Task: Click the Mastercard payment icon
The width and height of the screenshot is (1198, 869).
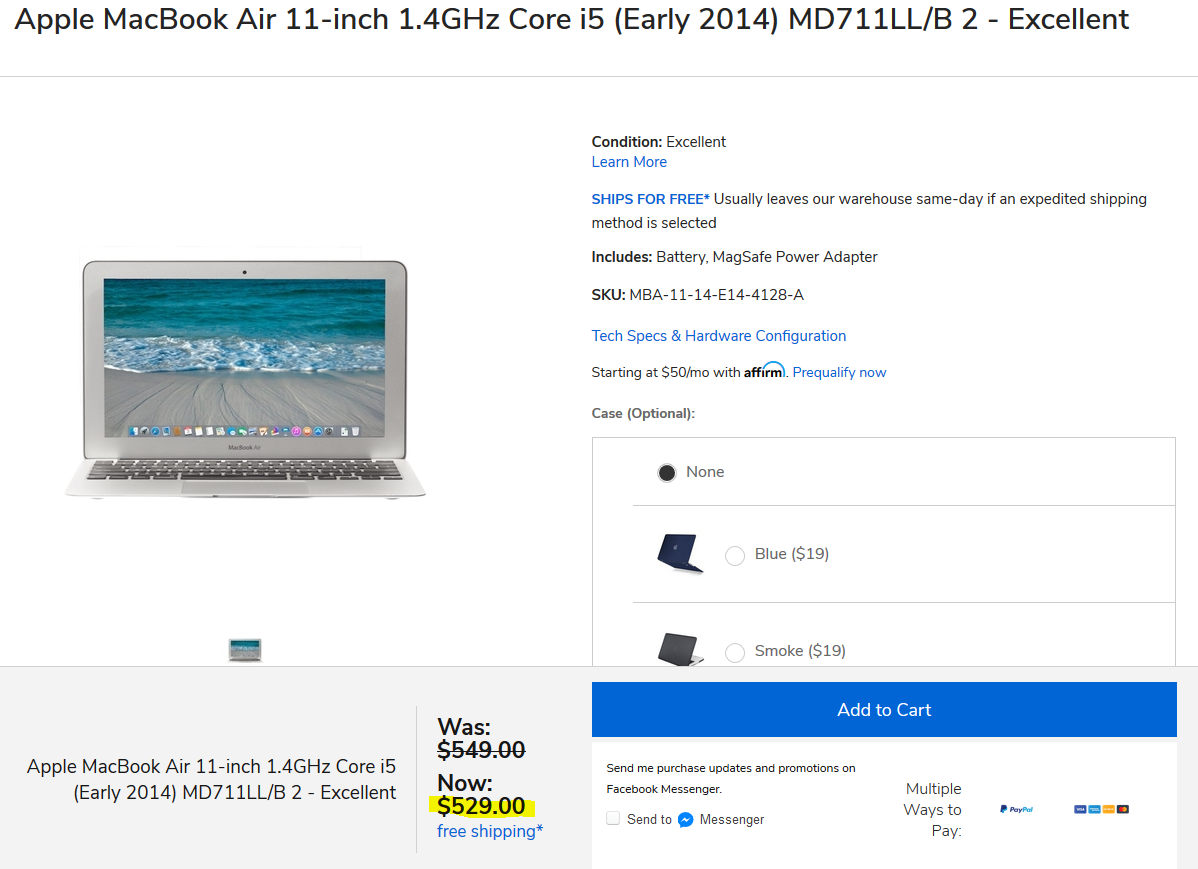Action: click(x=1123, y=809)
